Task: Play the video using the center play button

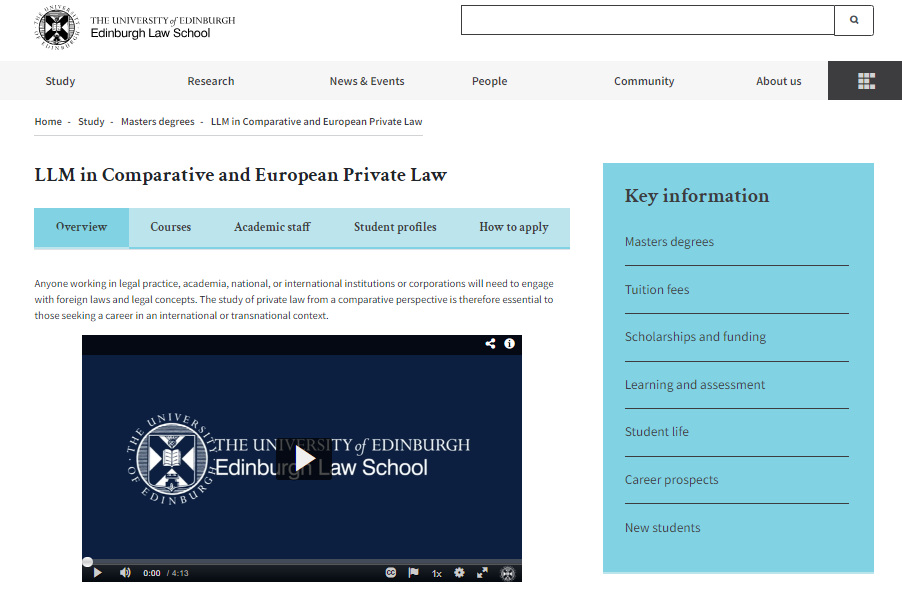Action: [303, 458]
